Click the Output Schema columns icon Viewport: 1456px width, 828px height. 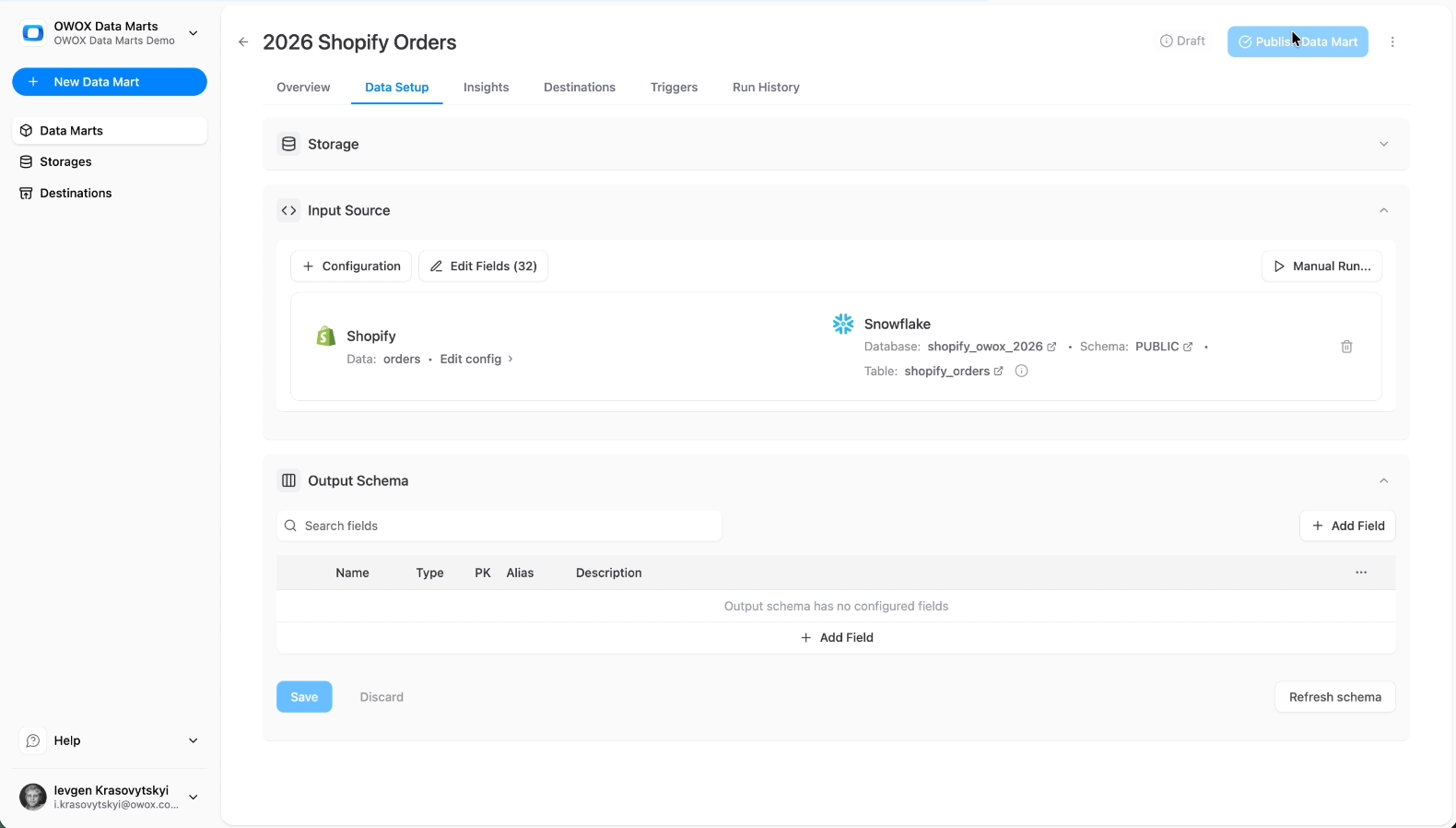(x=288, y=480)
